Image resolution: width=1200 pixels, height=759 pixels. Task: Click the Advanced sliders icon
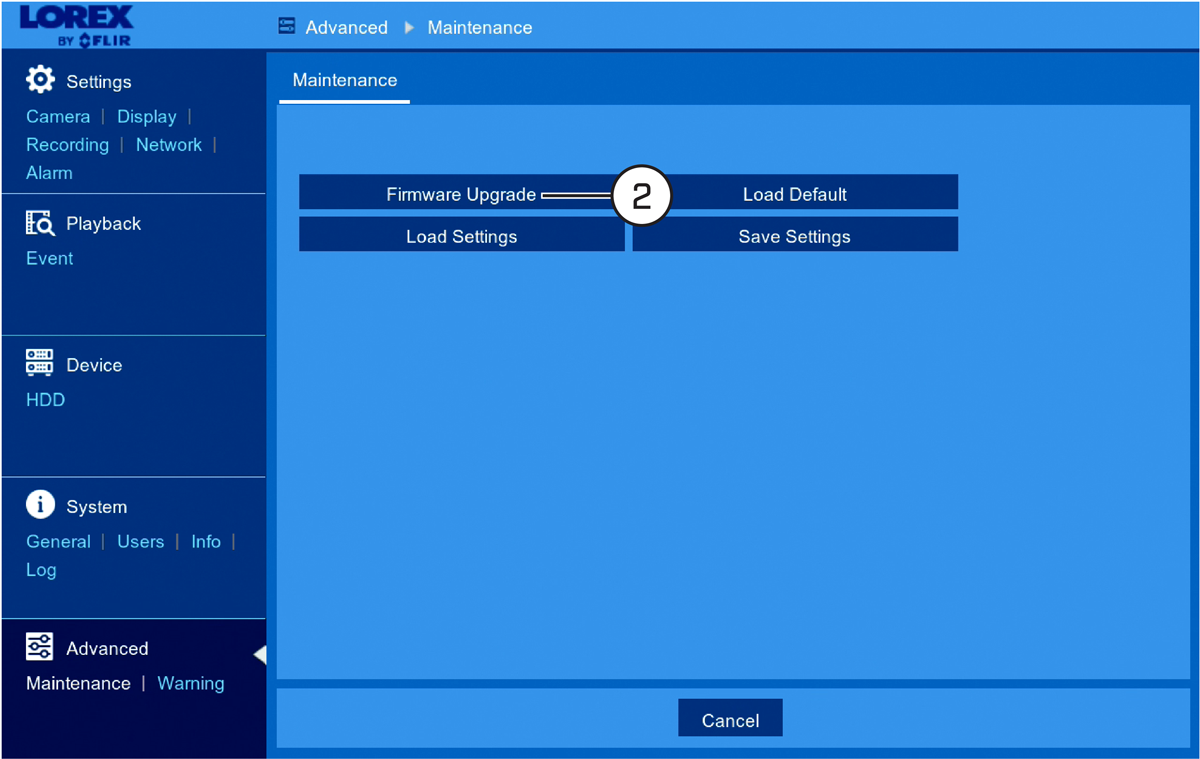point(40,647)
